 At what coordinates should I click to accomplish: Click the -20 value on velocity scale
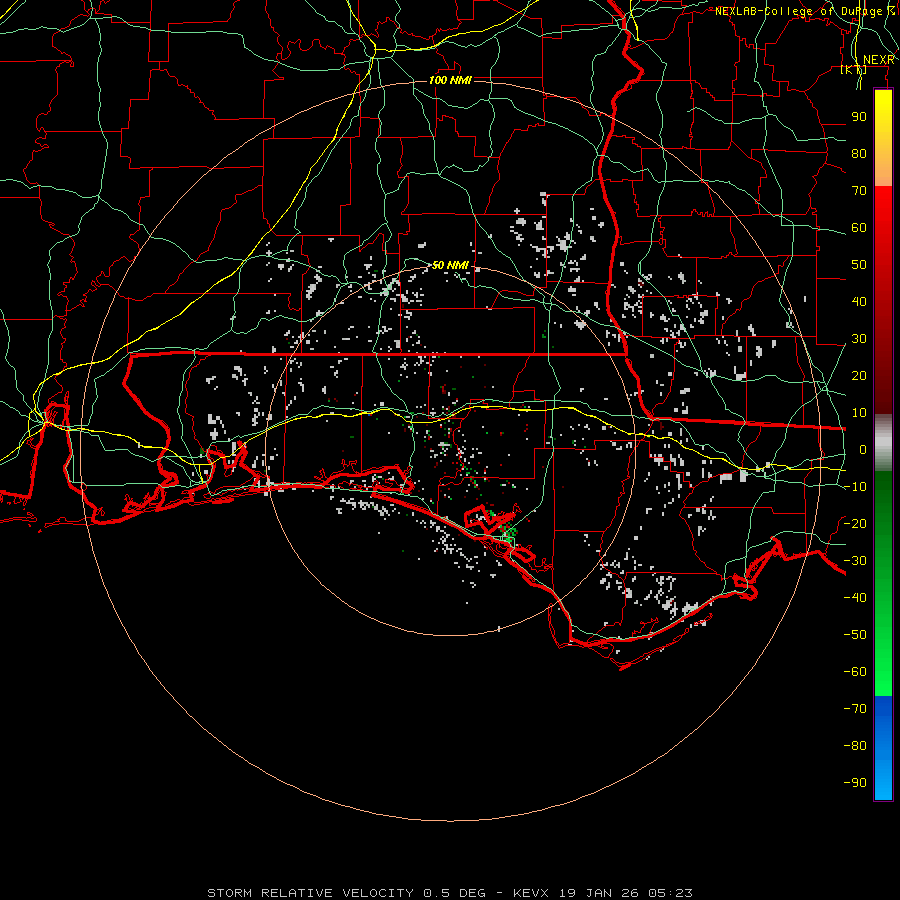coord(855,523)
